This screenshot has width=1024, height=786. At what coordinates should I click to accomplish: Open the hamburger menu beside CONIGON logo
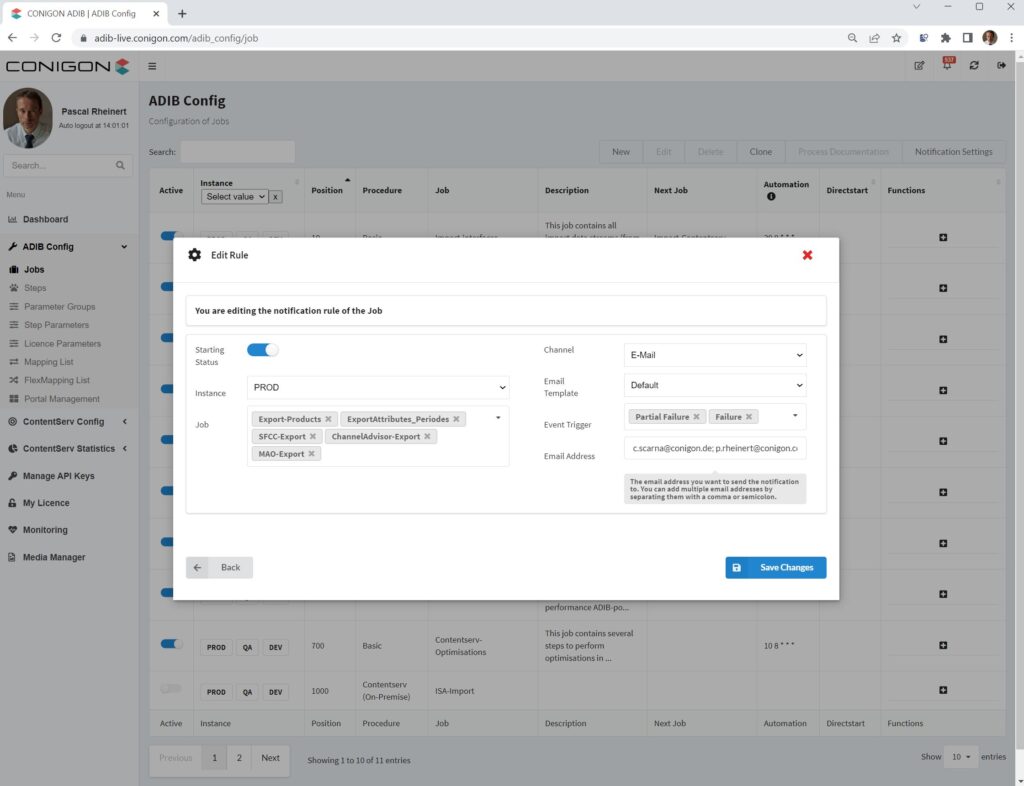152,65
